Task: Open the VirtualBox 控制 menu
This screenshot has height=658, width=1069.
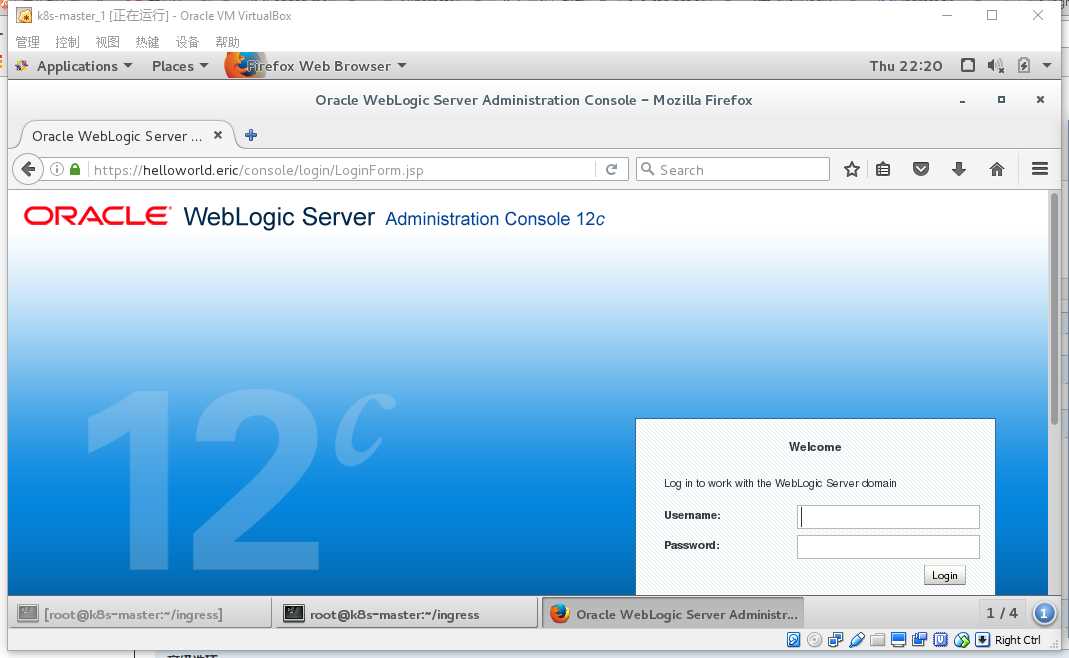Action: (67, 42)
